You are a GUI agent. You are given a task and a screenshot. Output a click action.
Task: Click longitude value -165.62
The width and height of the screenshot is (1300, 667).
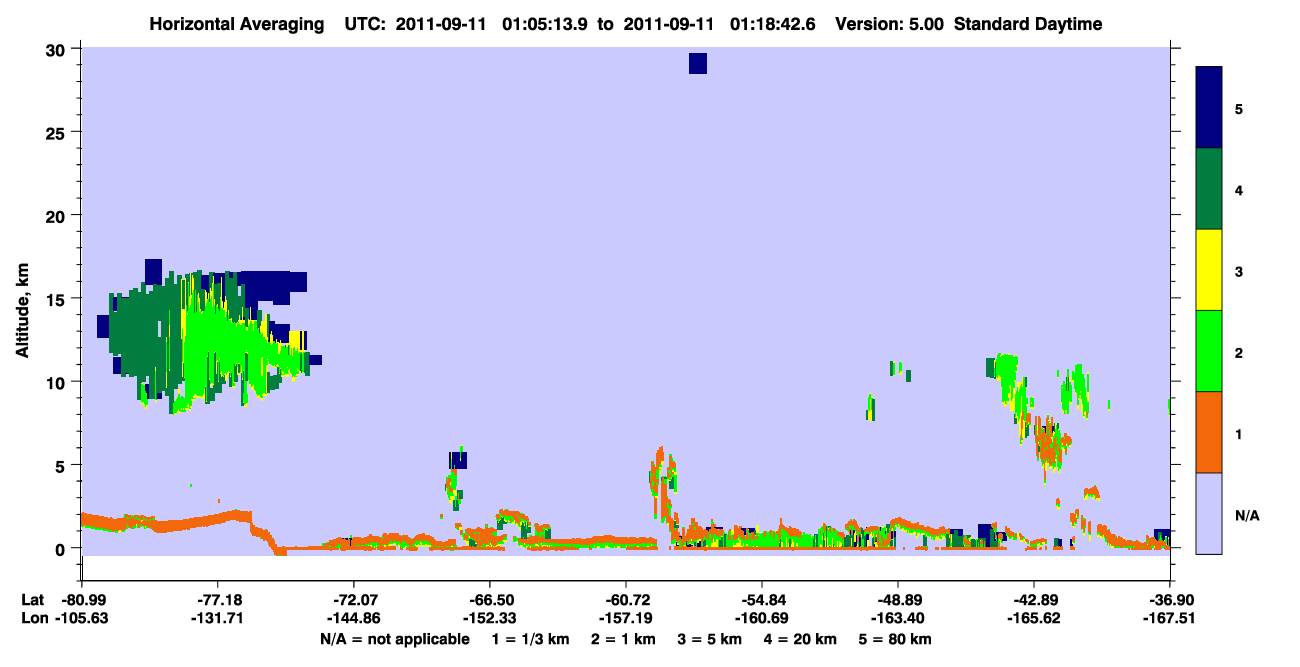coord(1034,618)
